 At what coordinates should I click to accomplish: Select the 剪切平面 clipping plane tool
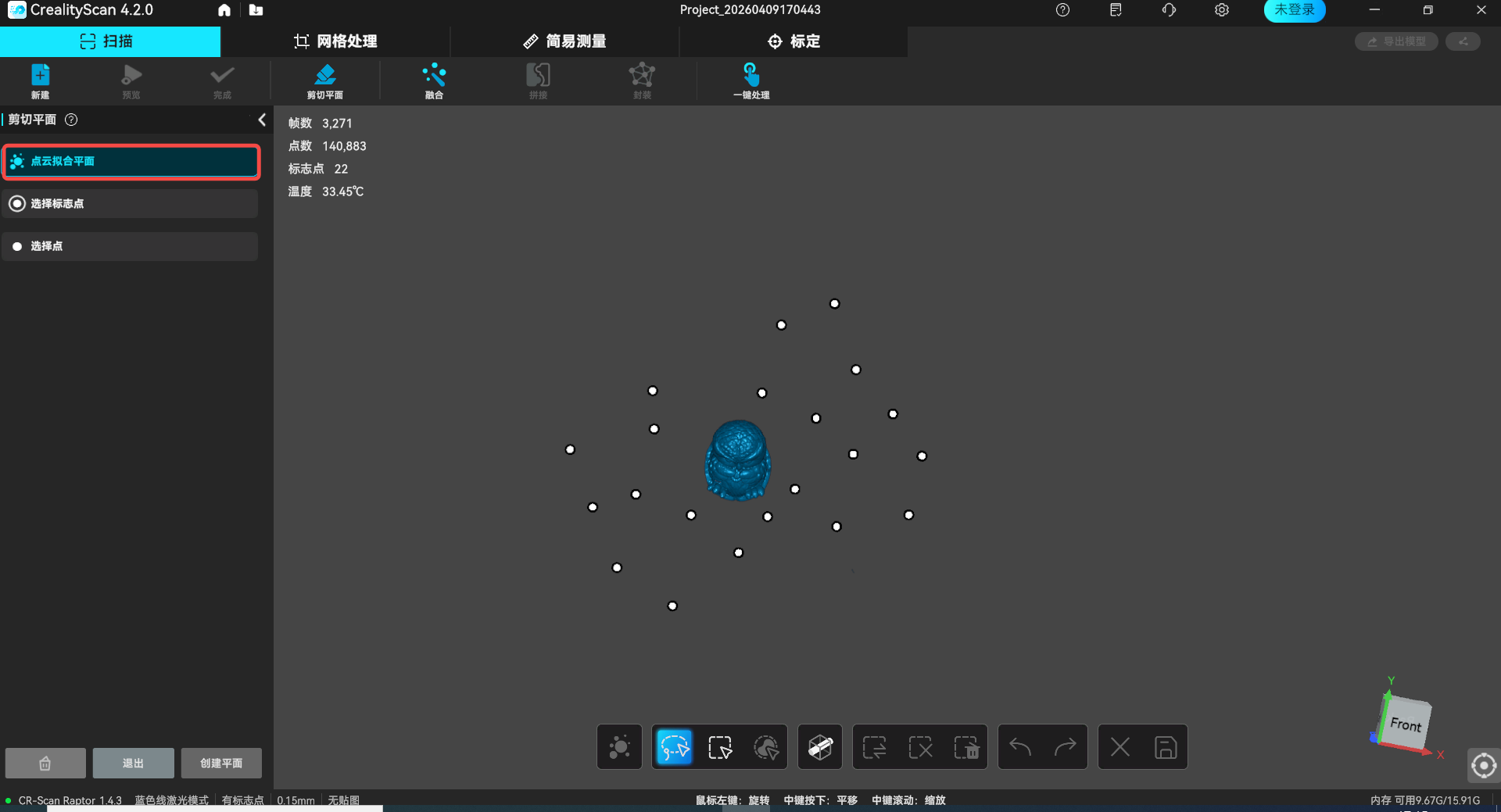324,80
